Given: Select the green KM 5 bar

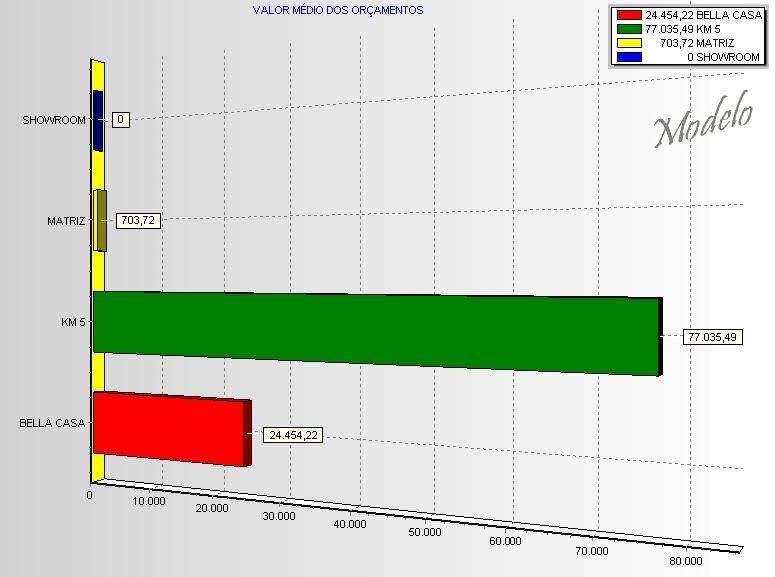Looking at the screenshot, I should [378, 334].
